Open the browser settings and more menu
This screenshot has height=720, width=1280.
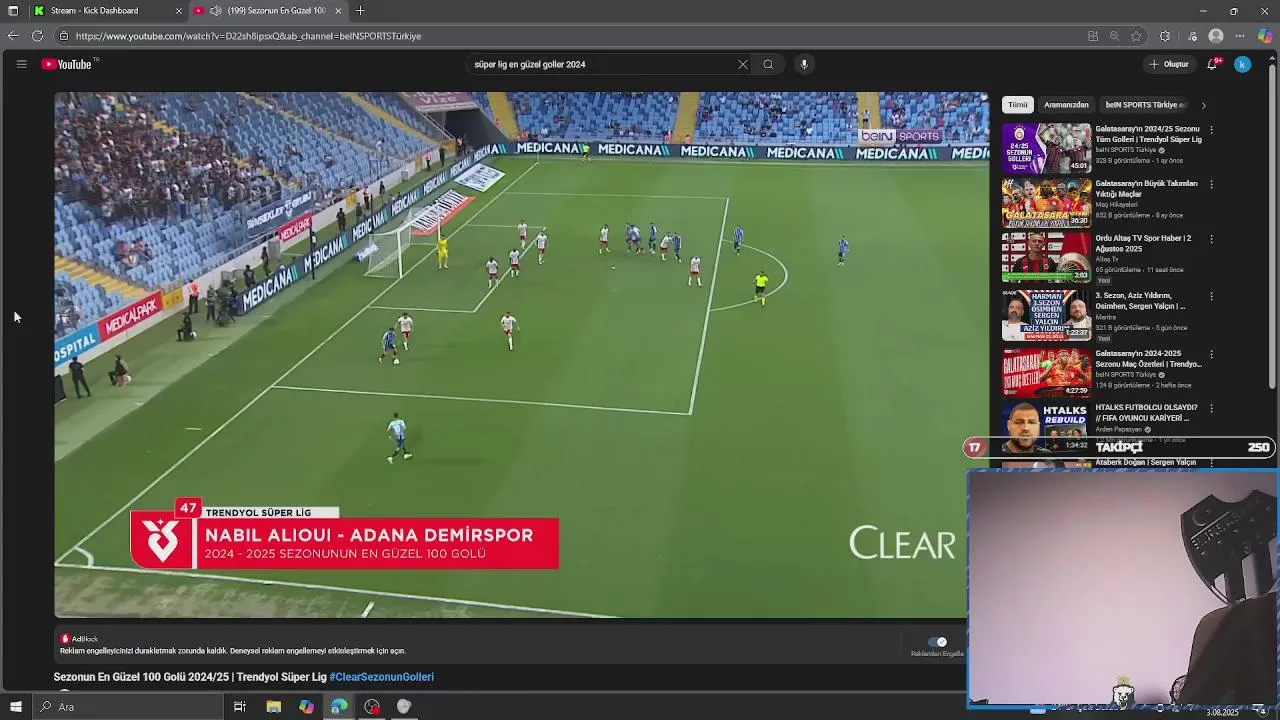[x=1240, y=36]
